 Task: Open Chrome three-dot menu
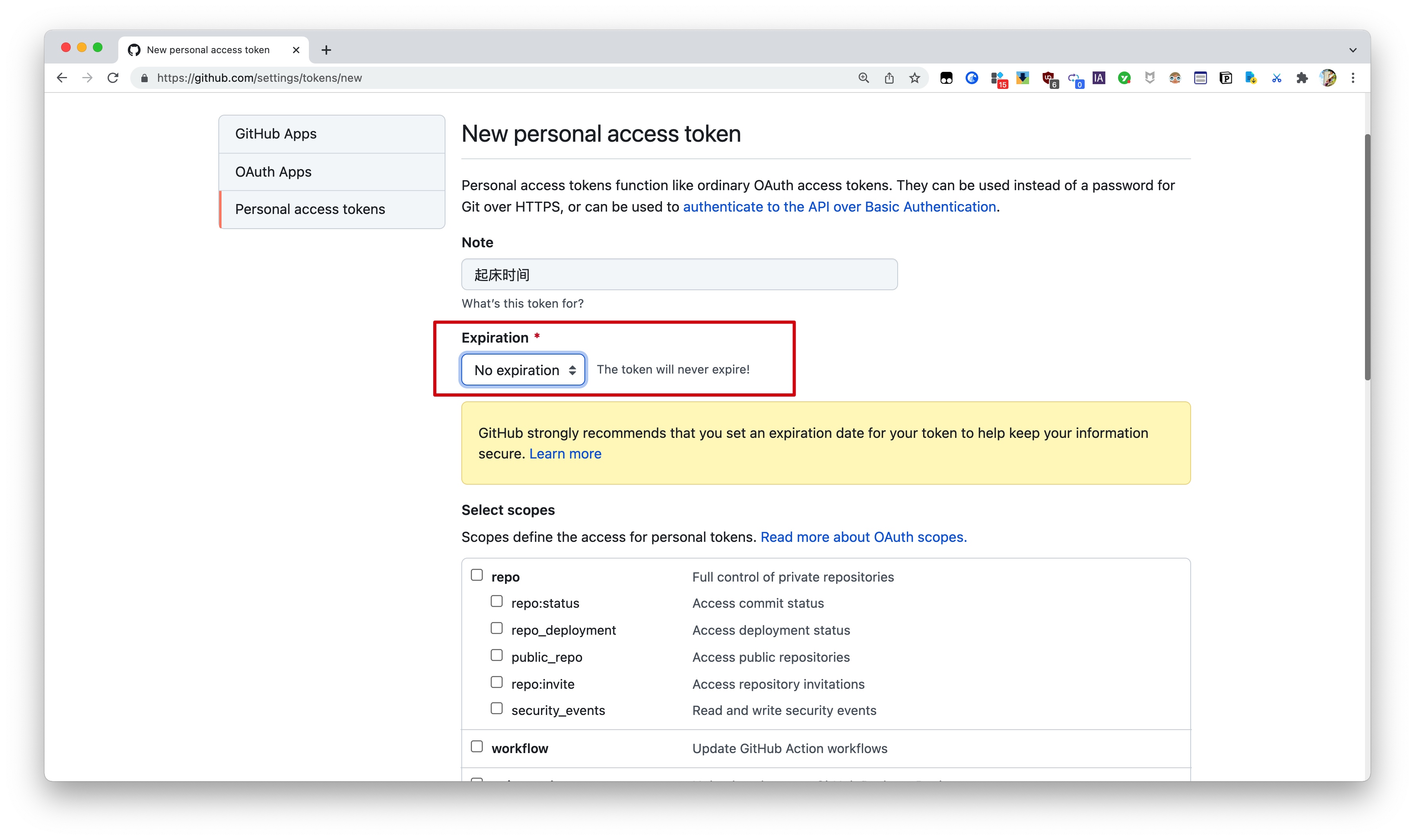(x=1353, y=78)
